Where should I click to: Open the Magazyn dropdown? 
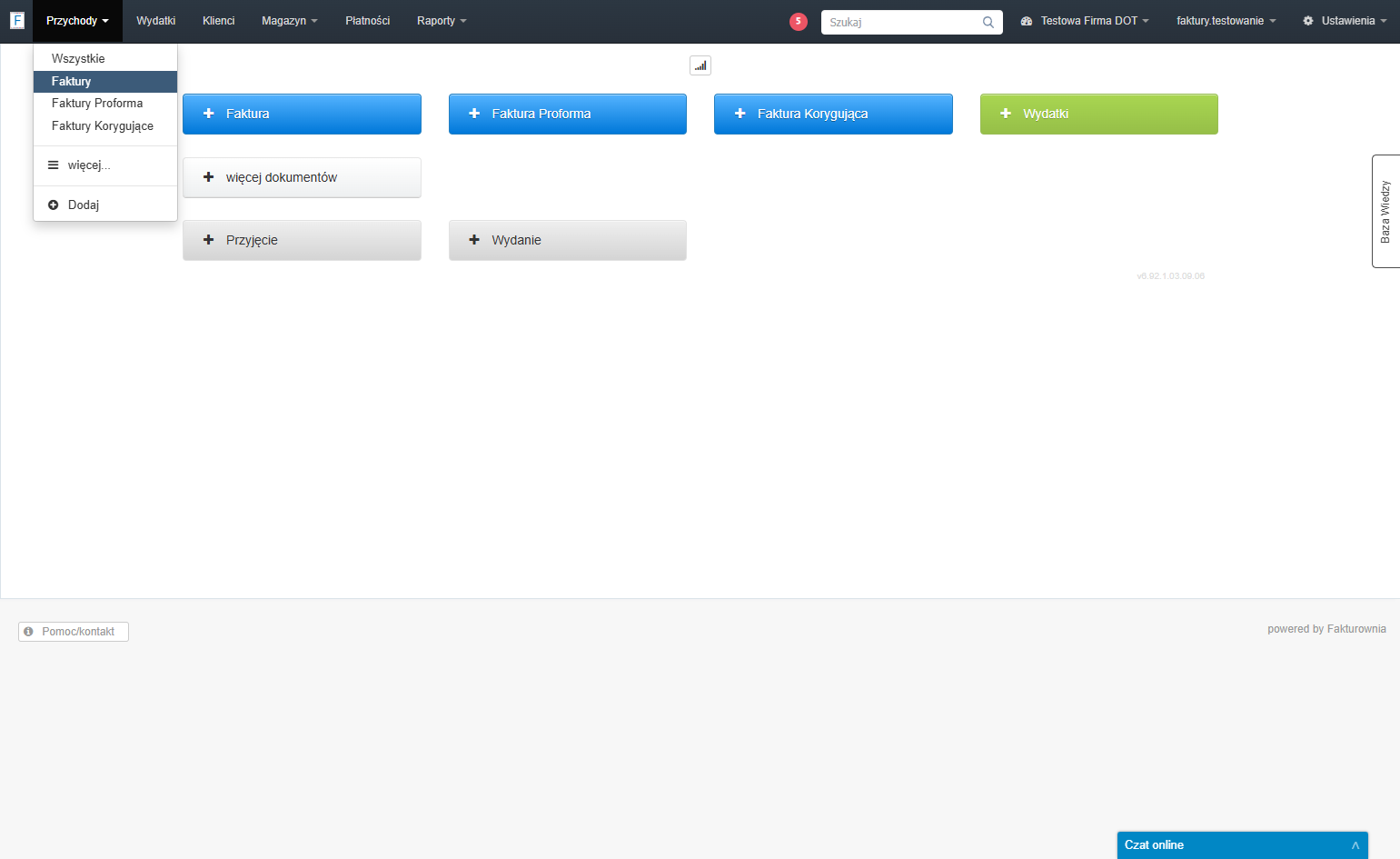click(289, 21)
